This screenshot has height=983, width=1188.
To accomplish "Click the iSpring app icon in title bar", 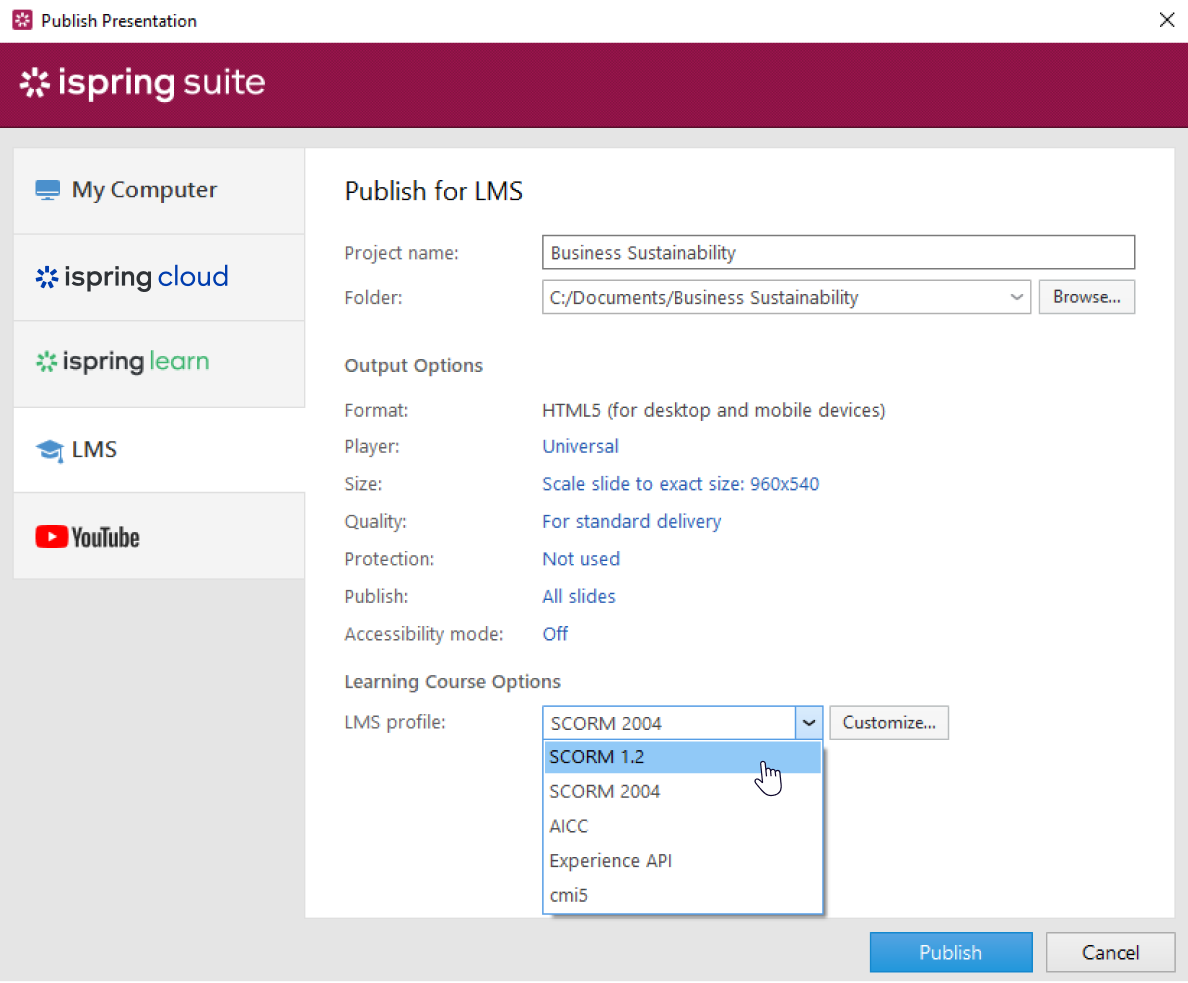I will [22, 20].
